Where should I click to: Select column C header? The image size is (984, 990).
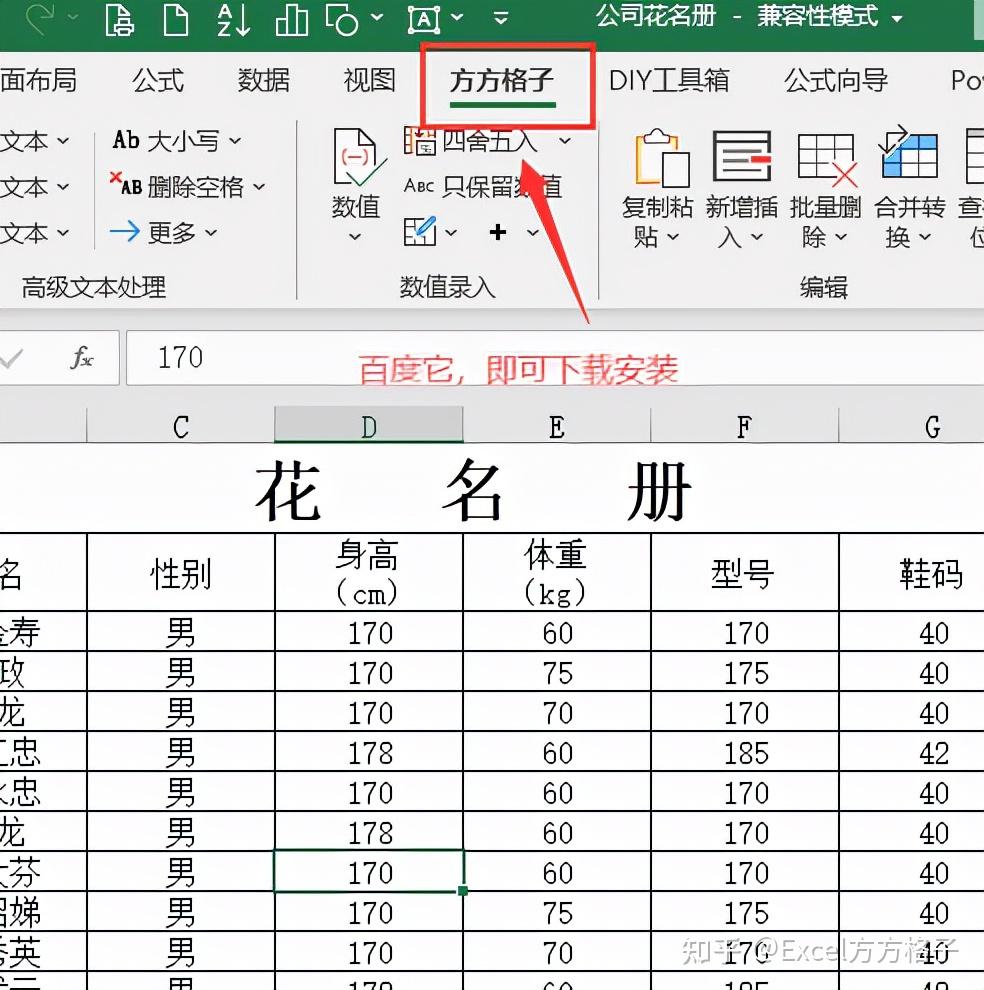coord(181,426)
